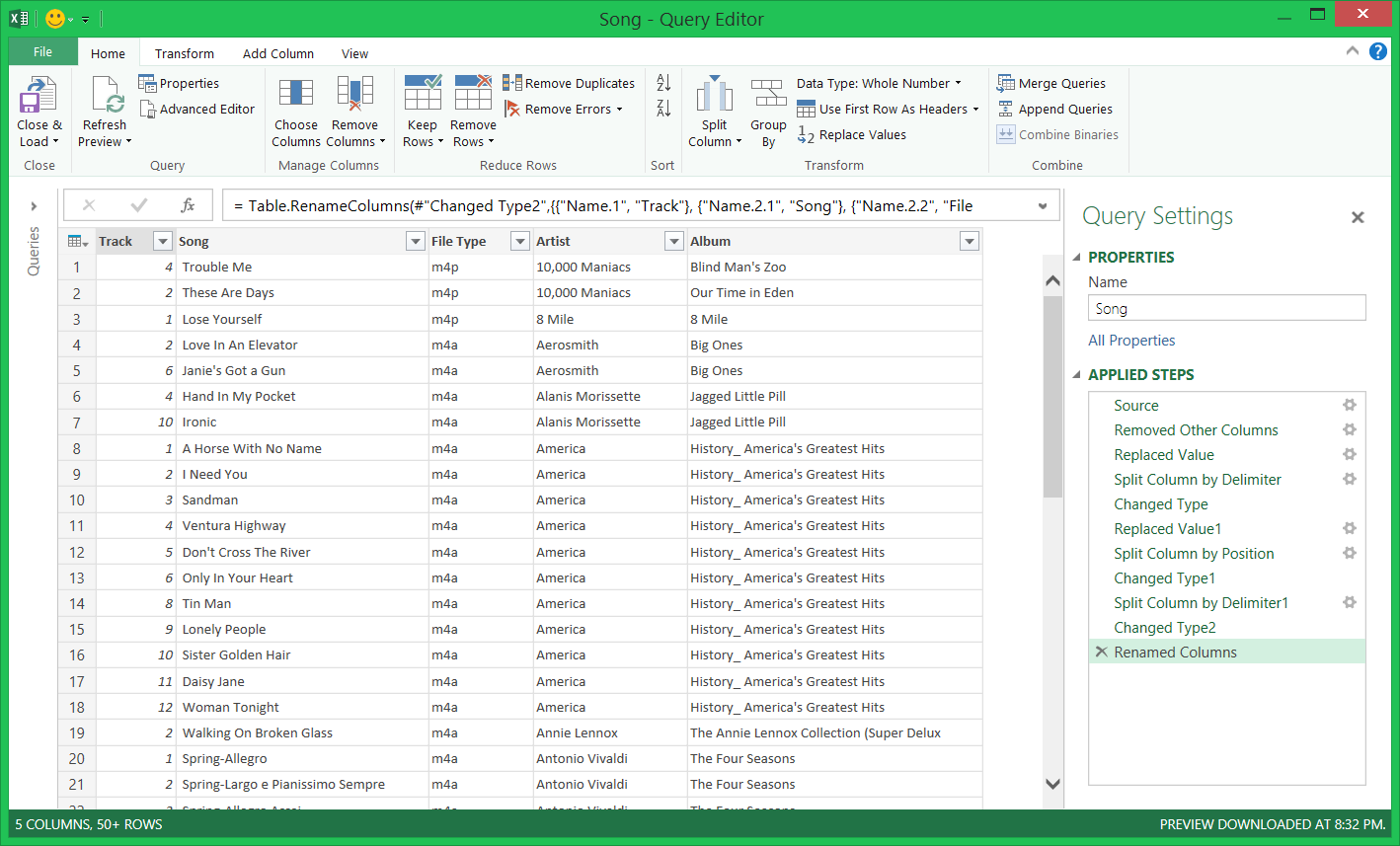
Task: Open the All Properties link
Action: [1131, 341]
